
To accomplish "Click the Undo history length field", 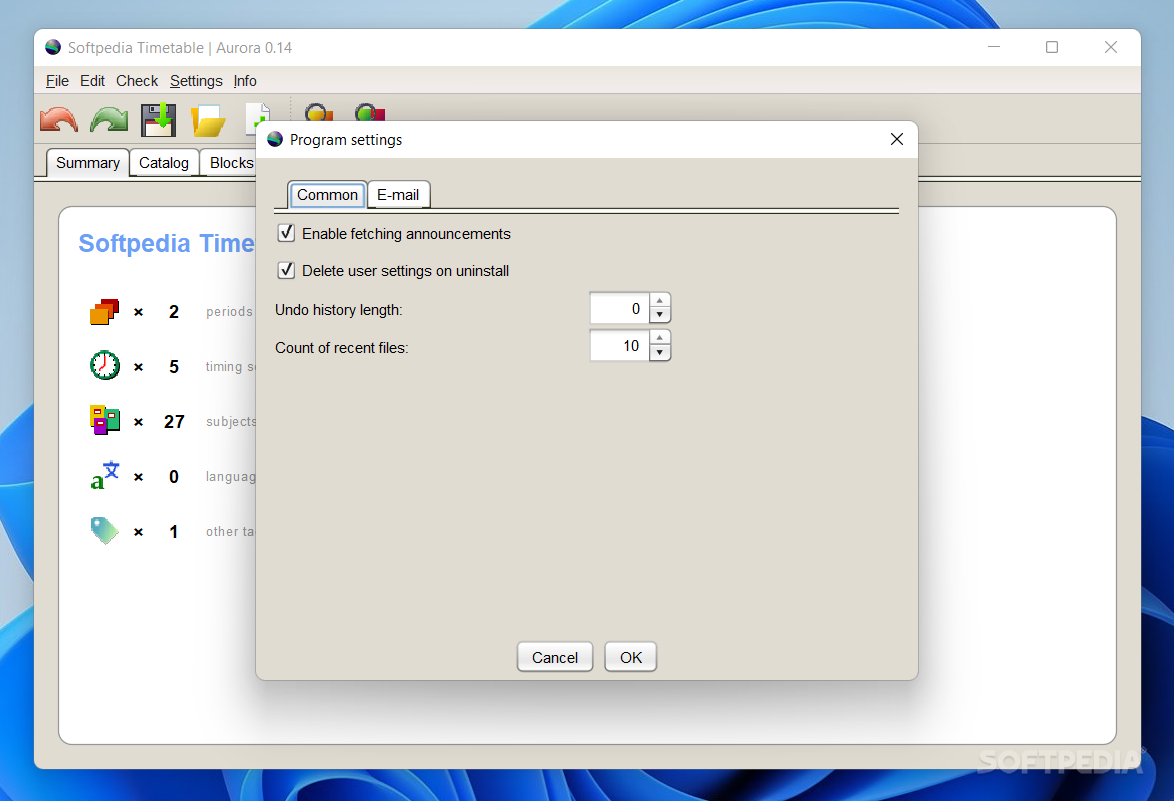I will point(620,308).
